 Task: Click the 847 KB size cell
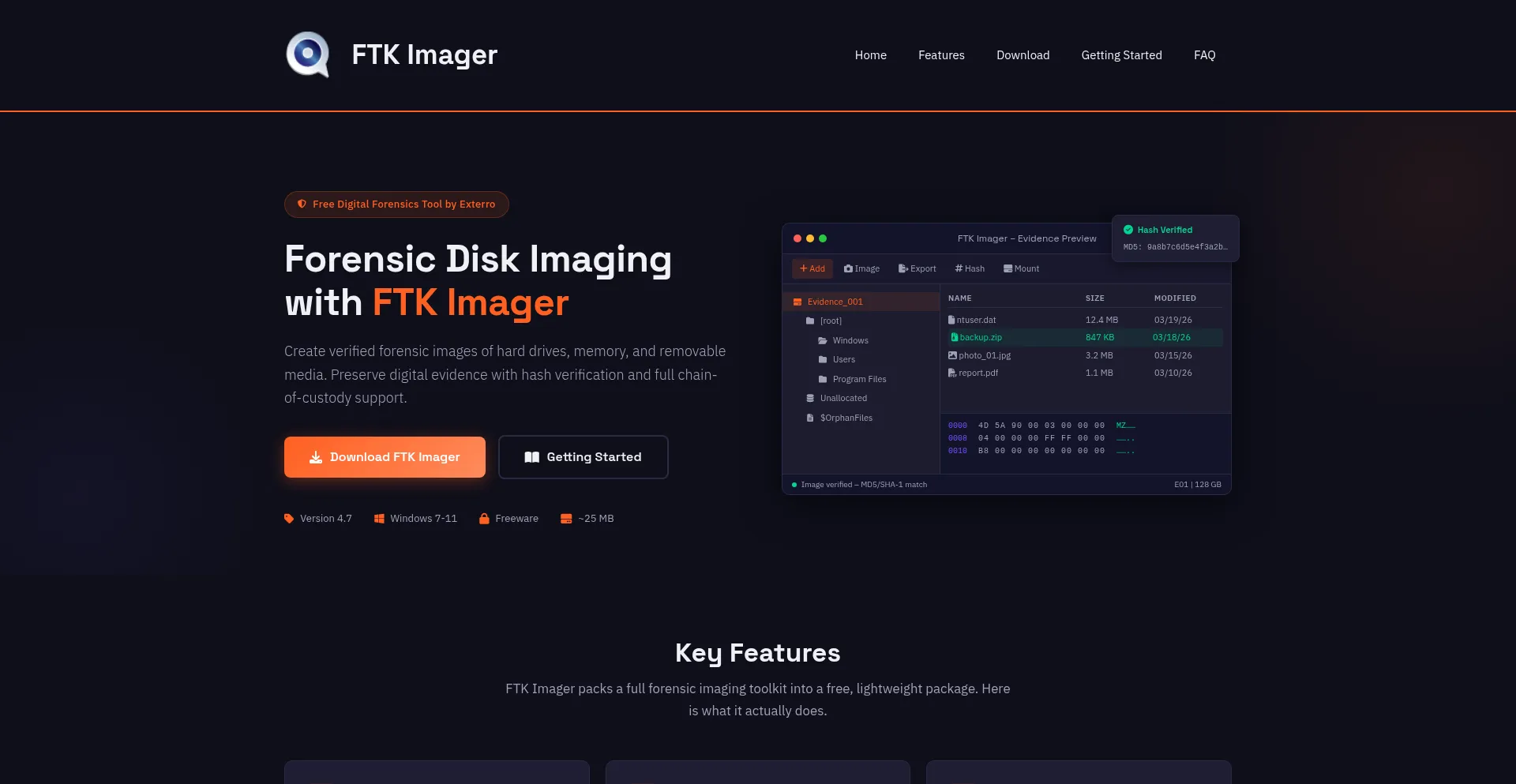[x=1099, y=337]
